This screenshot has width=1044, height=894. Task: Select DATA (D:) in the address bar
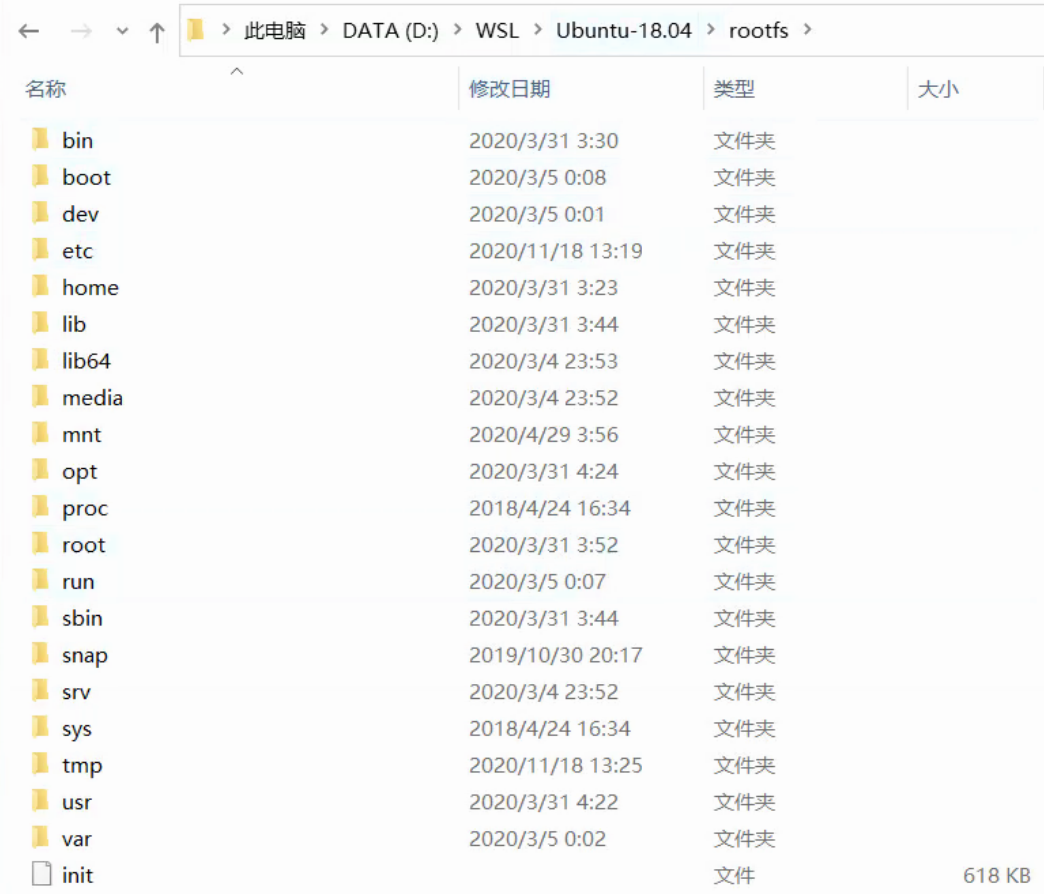[x=391, y=30]
